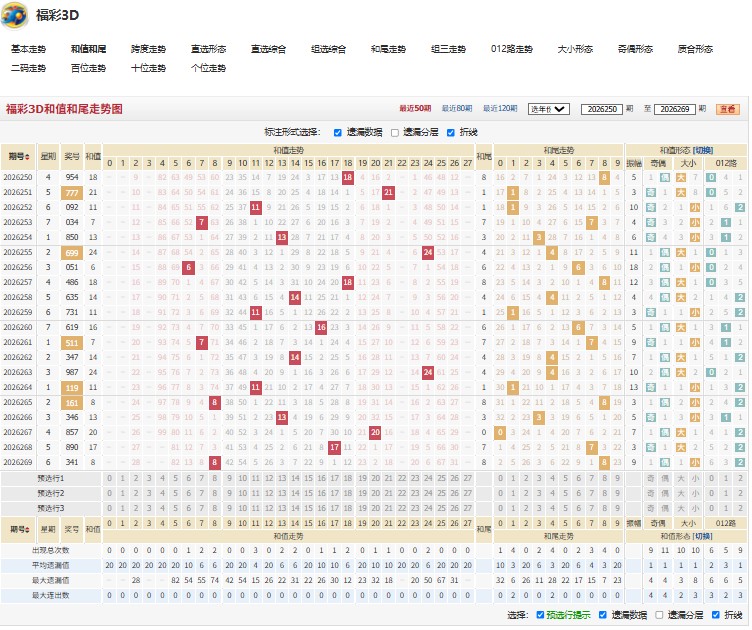
Task: Open 个位走势 chart link
Action: pos(208,68)
